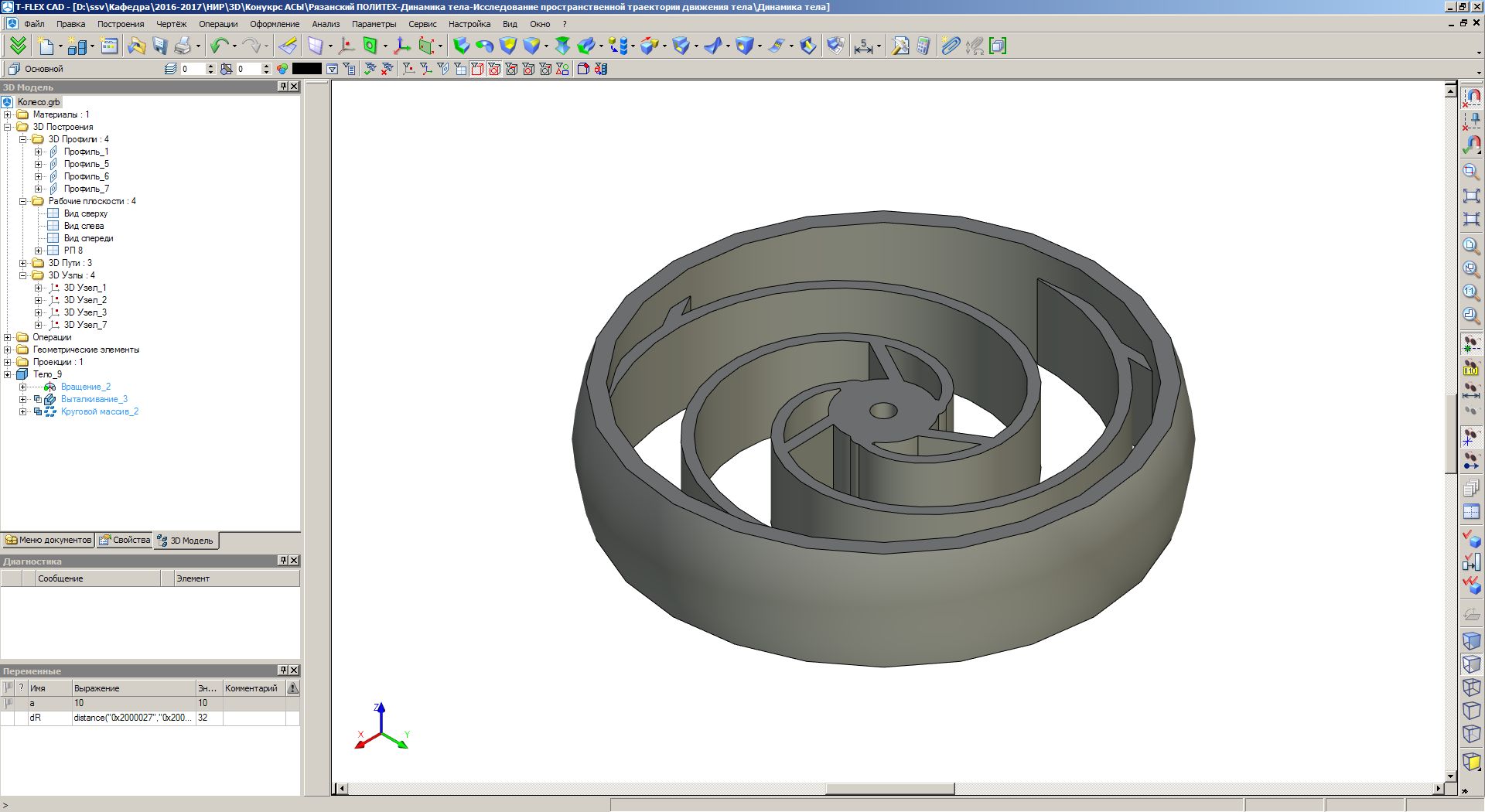1485x812 pixels.
Task: Open the Файл menu
Action: [34, 24]
